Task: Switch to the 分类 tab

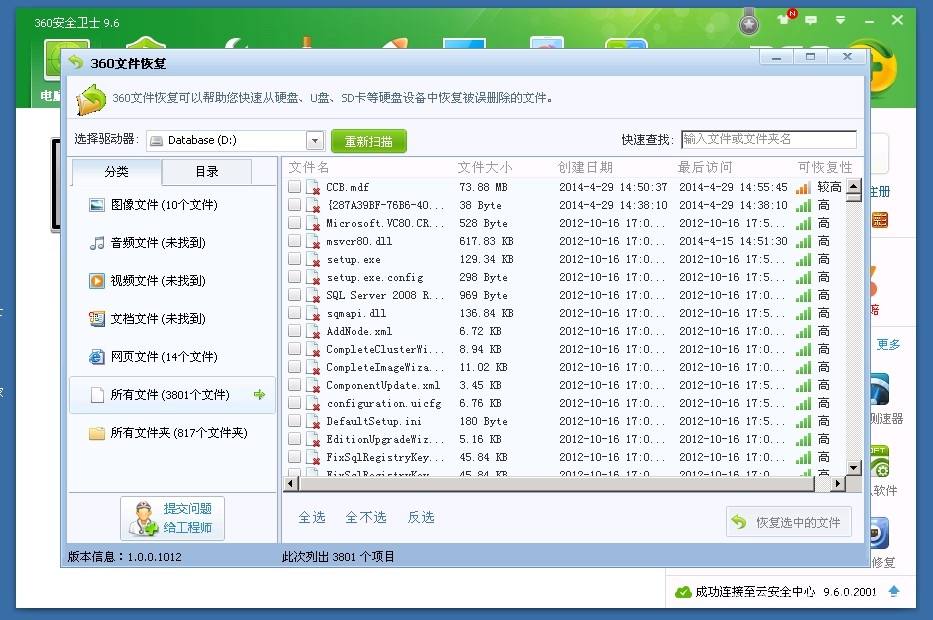Action: pyautogui.click(x=116, y=172)
